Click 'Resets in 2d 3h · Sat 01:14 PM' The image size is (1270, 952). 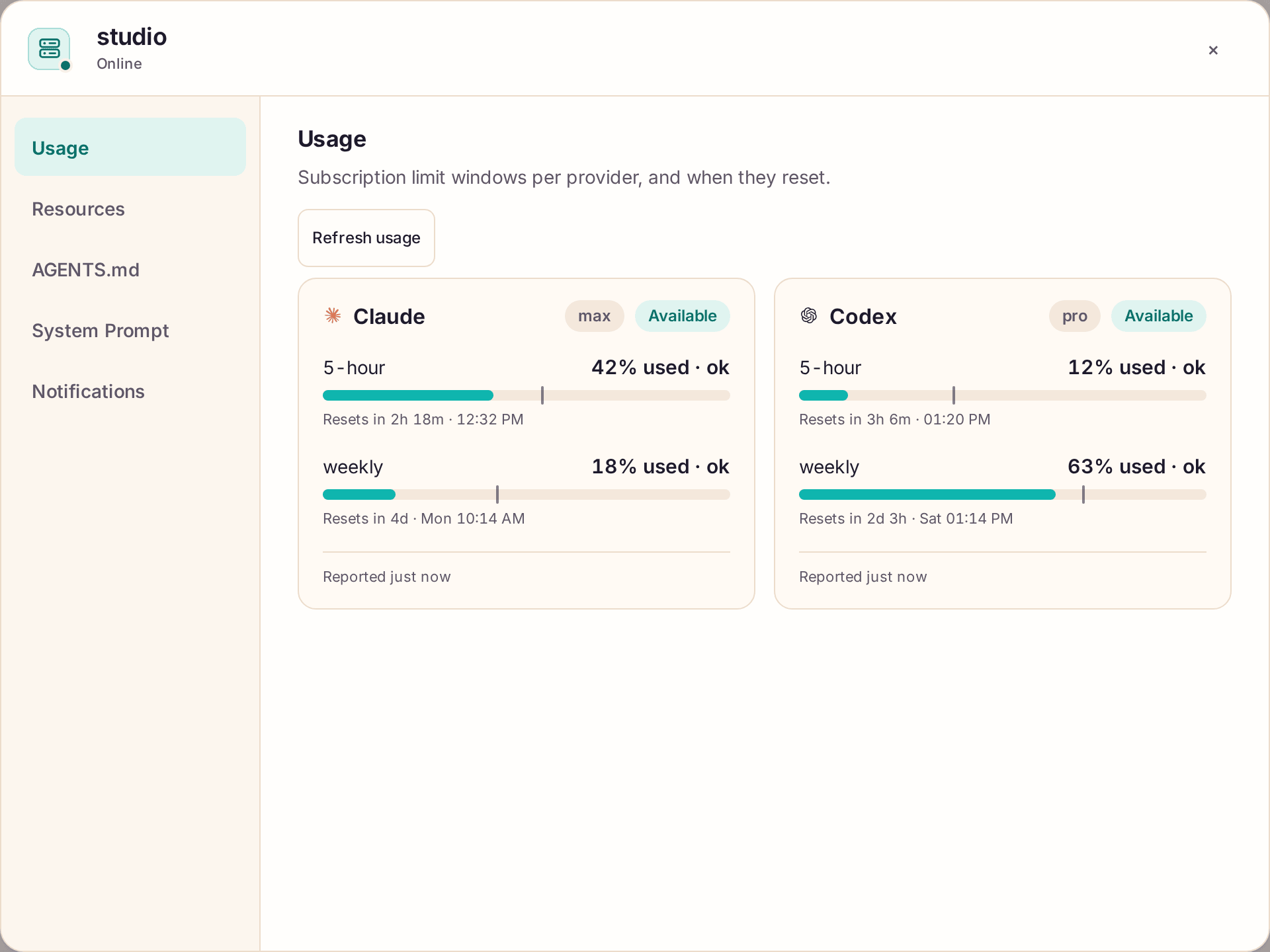(906, 518)
